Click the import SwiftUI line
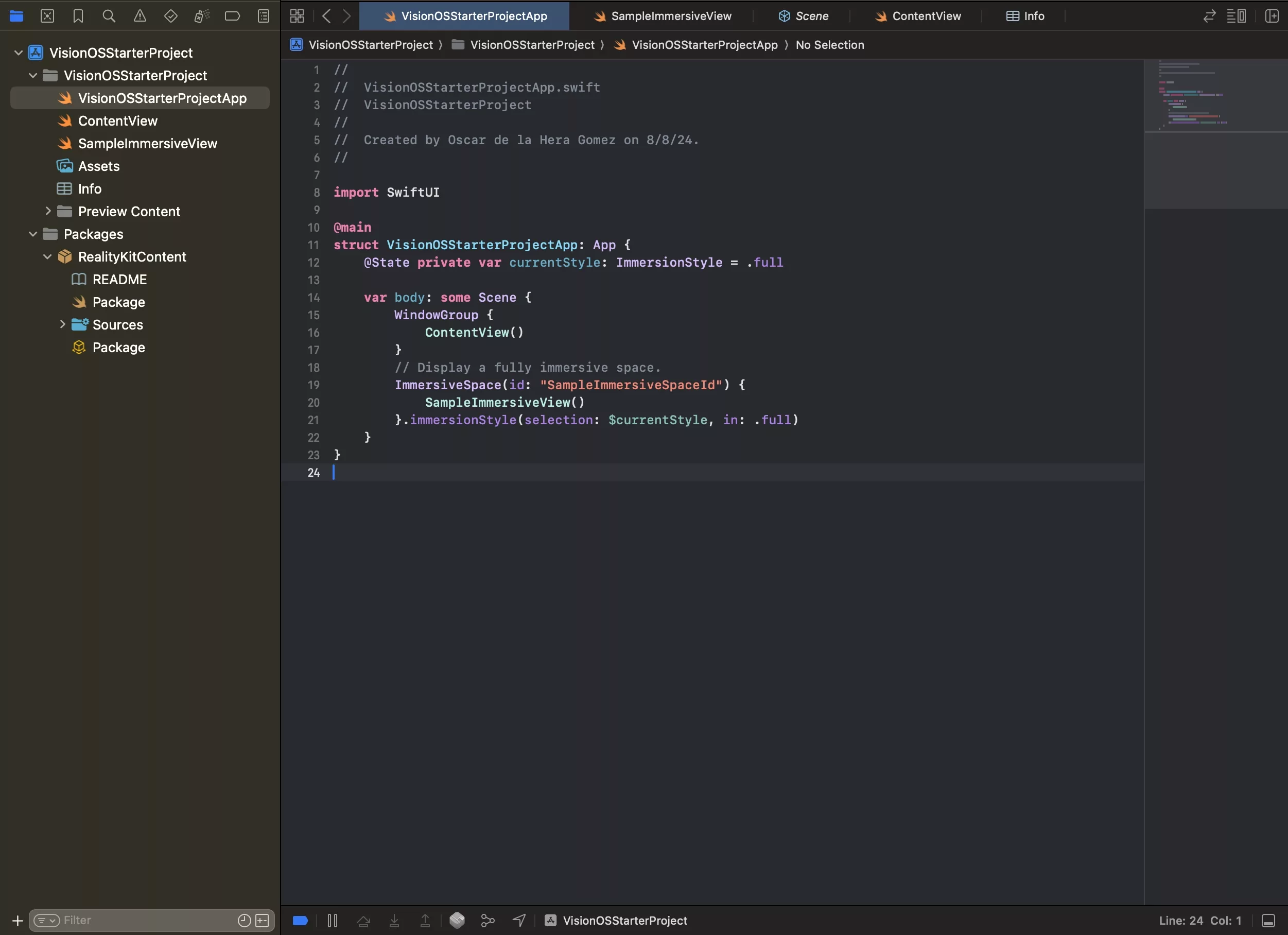The width and height of the screenshot is (1288, 935). pyautogui.click(x=386, y=193)
